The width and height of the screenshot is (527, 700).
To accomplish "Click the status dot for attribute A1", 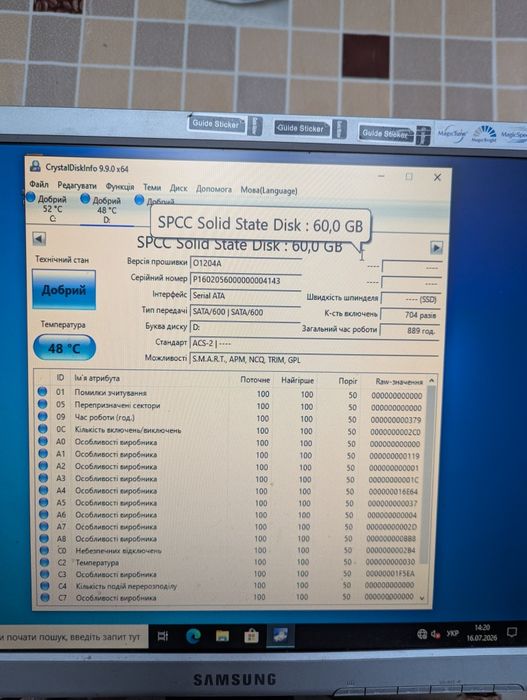I will click(43, 453).
